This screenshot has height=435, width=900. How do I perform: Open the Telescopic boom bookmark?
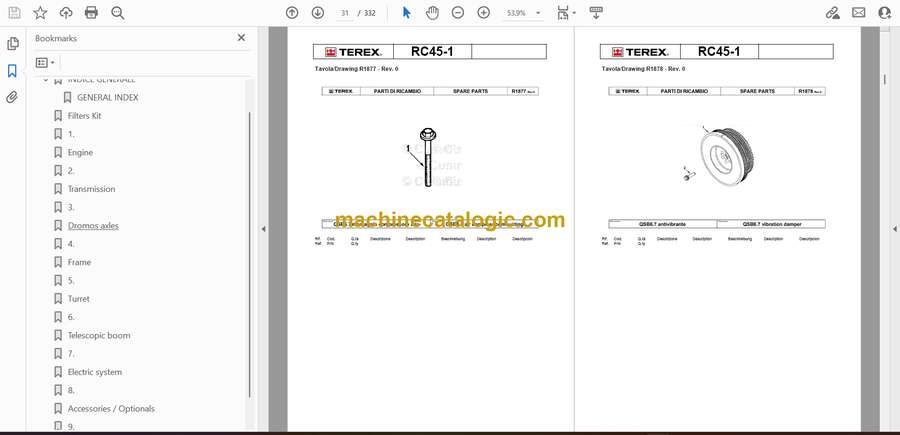pyautogui.click(x=99, y=335)
